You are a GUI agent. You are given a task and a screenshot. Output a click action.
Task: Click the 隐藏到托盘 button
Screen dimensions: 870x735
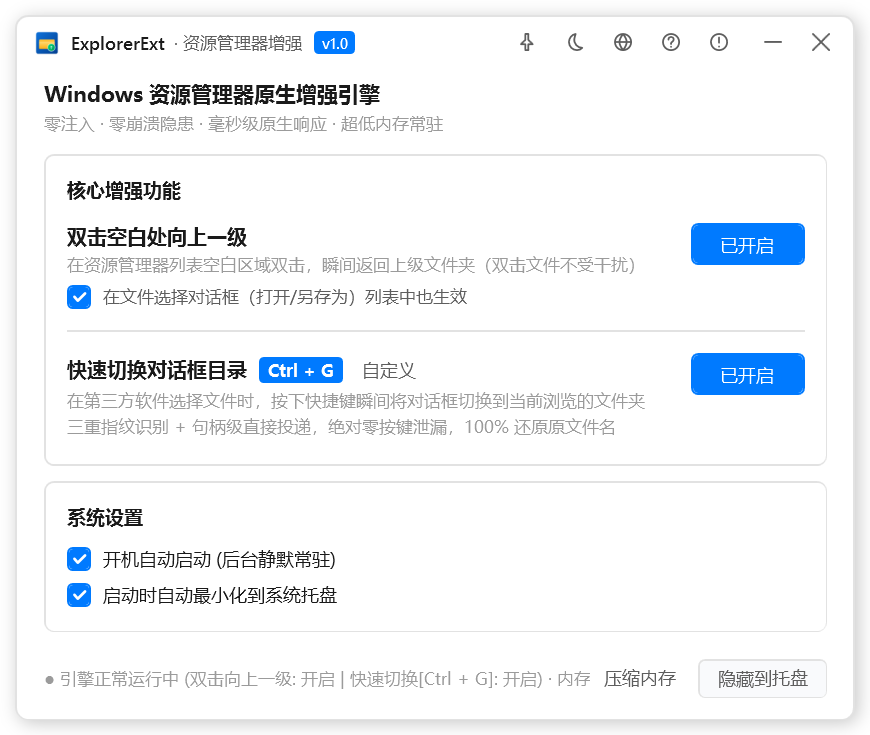click(762, 678)
